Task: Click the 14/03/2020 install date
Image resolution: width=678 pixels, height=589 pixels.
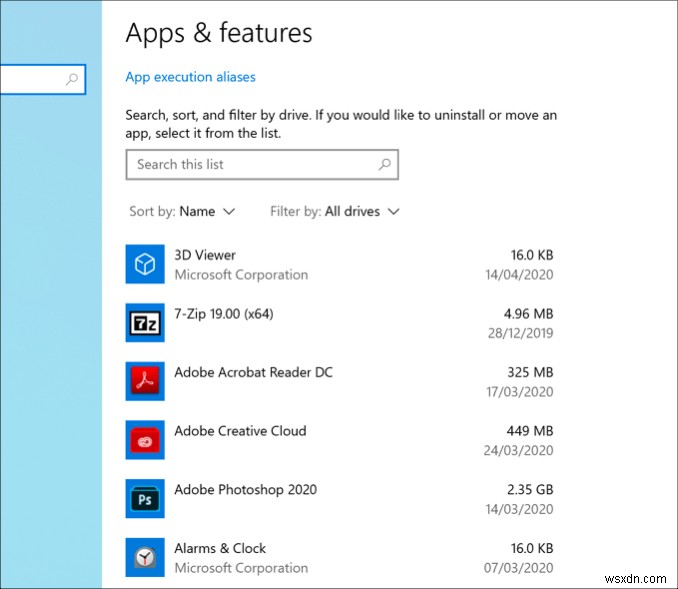Action: coord(519,509)
